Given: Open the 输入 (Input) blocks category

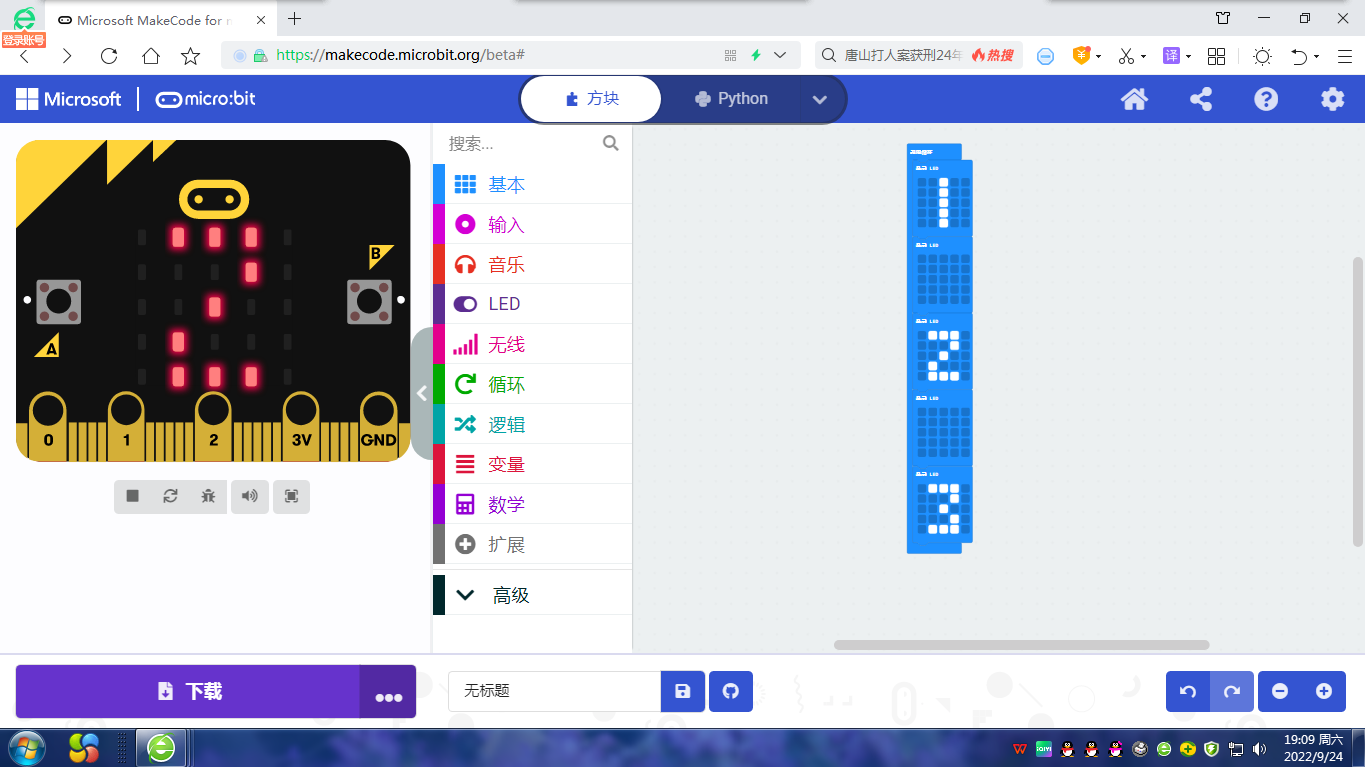Looking at the screenshot, I should [x=532, y=225].
